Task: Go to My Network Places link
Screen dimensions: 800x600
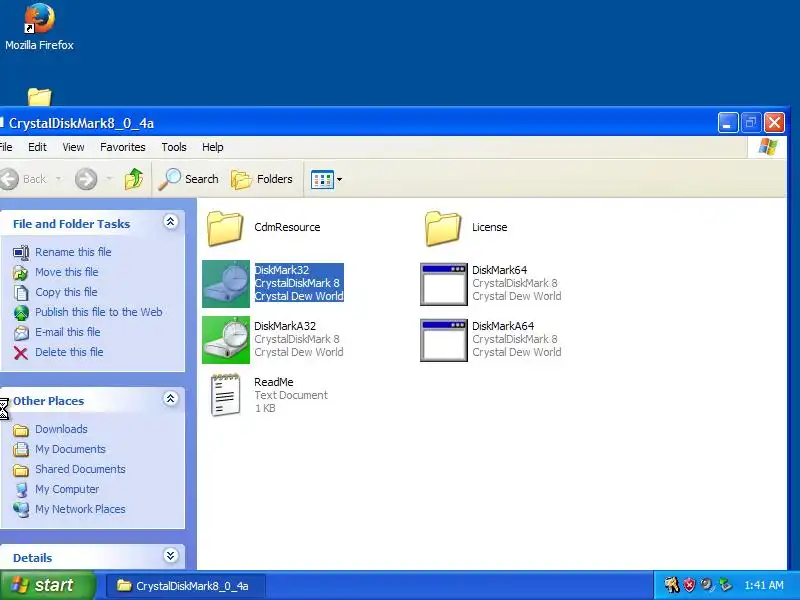Action: click(x=80, y=509)
